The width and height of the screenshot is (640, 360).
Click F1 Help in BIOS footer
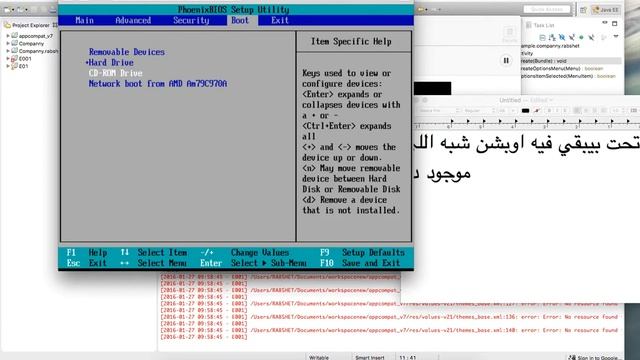click(87, 253)
